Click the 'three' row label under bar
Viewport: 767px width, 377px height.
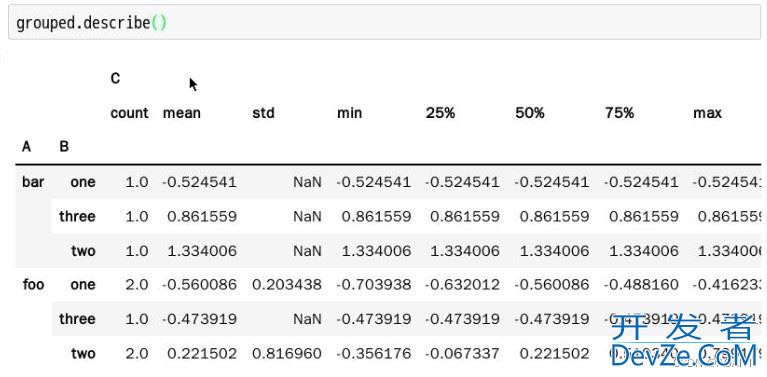77,216
